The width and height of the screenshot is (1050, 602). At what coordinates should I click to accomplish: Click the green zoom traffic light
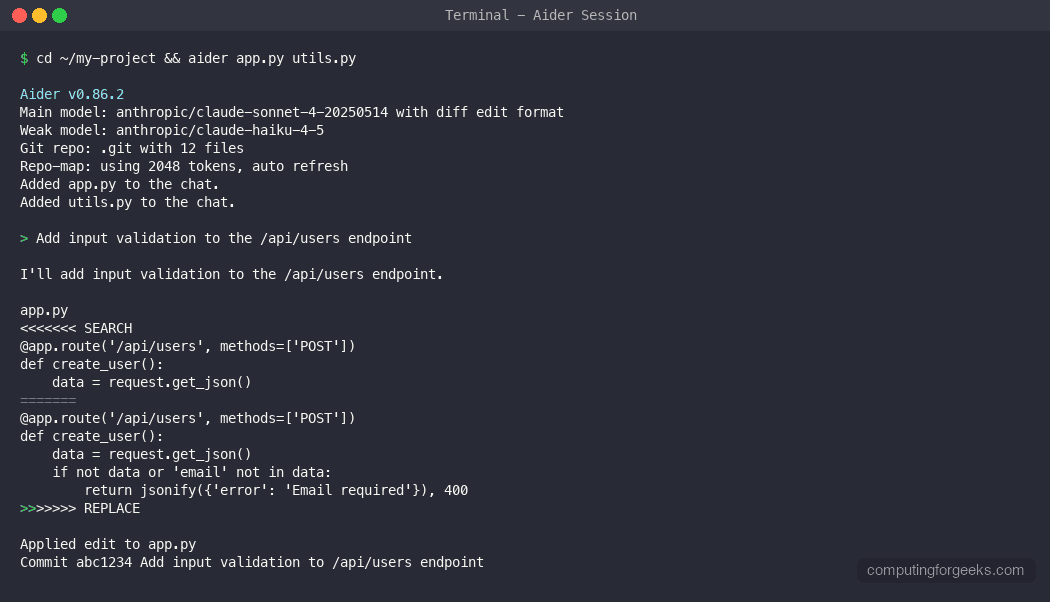point(58,15)
